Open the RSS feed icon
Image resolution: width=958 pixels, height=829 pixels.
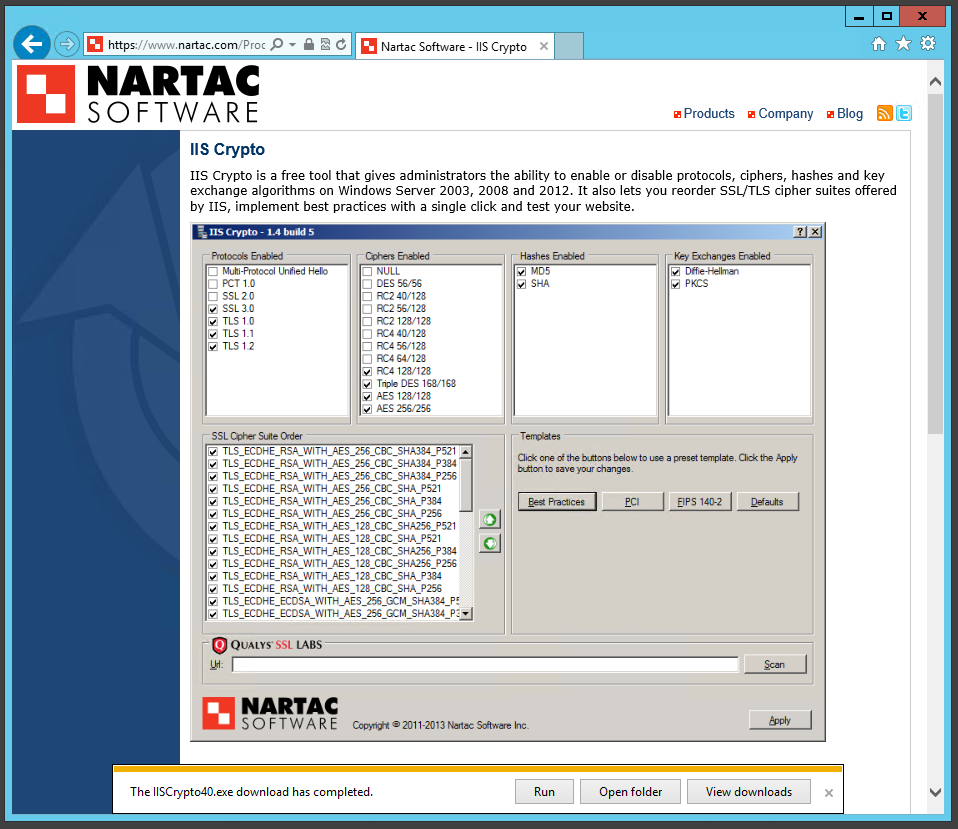click(885, 113)
